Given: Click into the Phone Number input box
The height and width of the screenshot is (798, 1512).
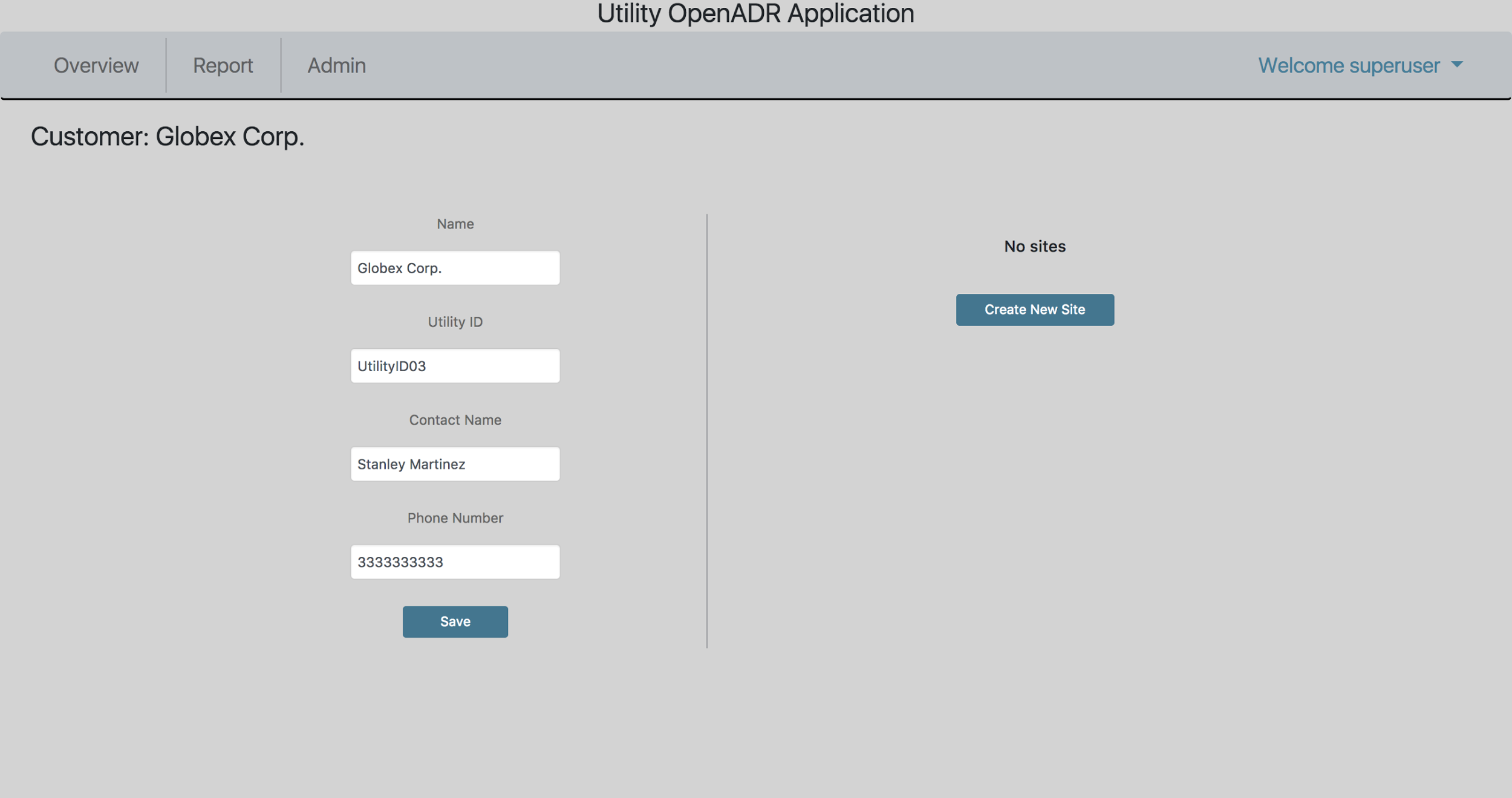Looking at the screenshot, I should (x=455, y=562).
